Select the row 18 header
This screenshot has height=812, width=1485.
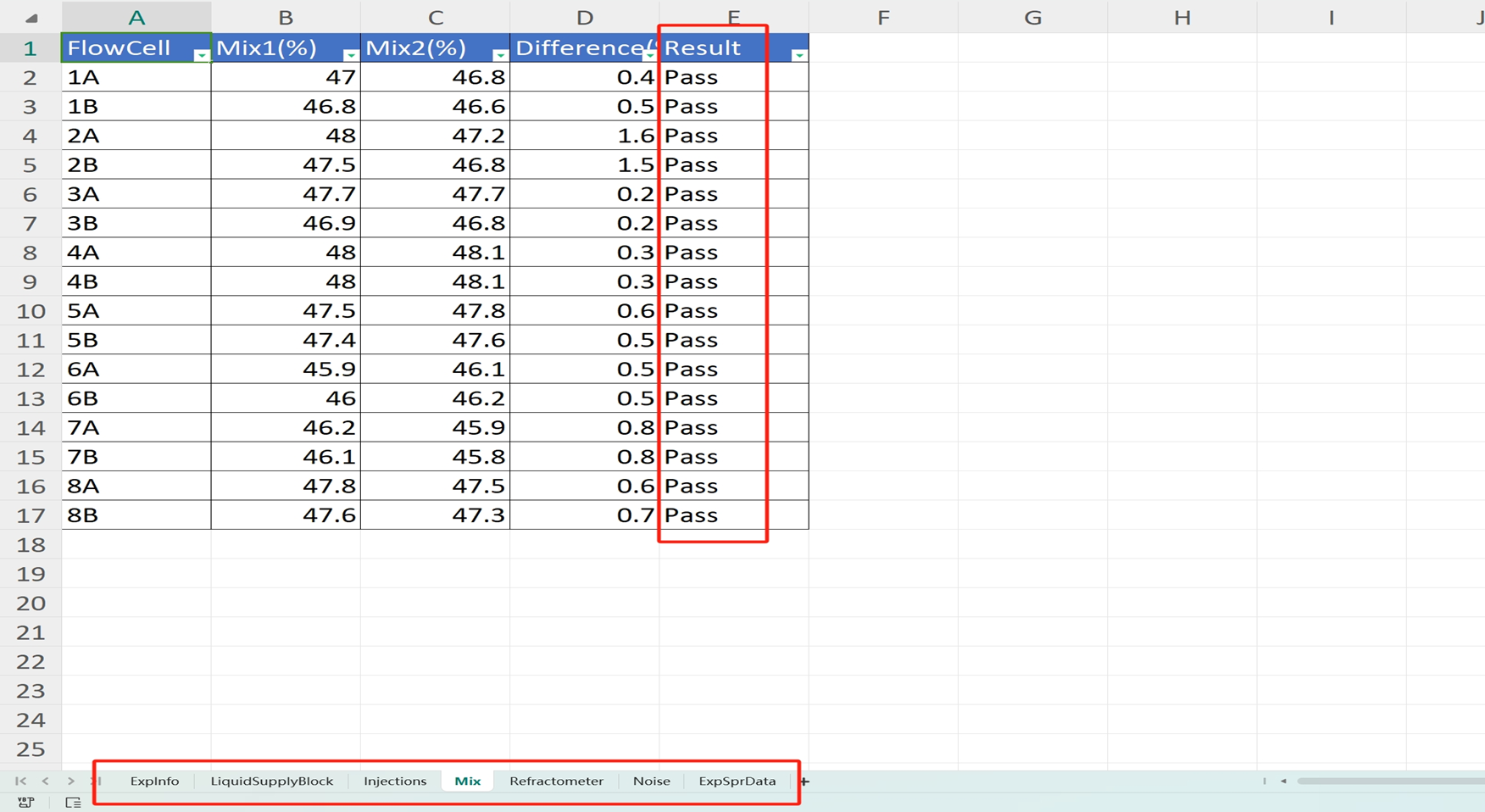[31, 545]
